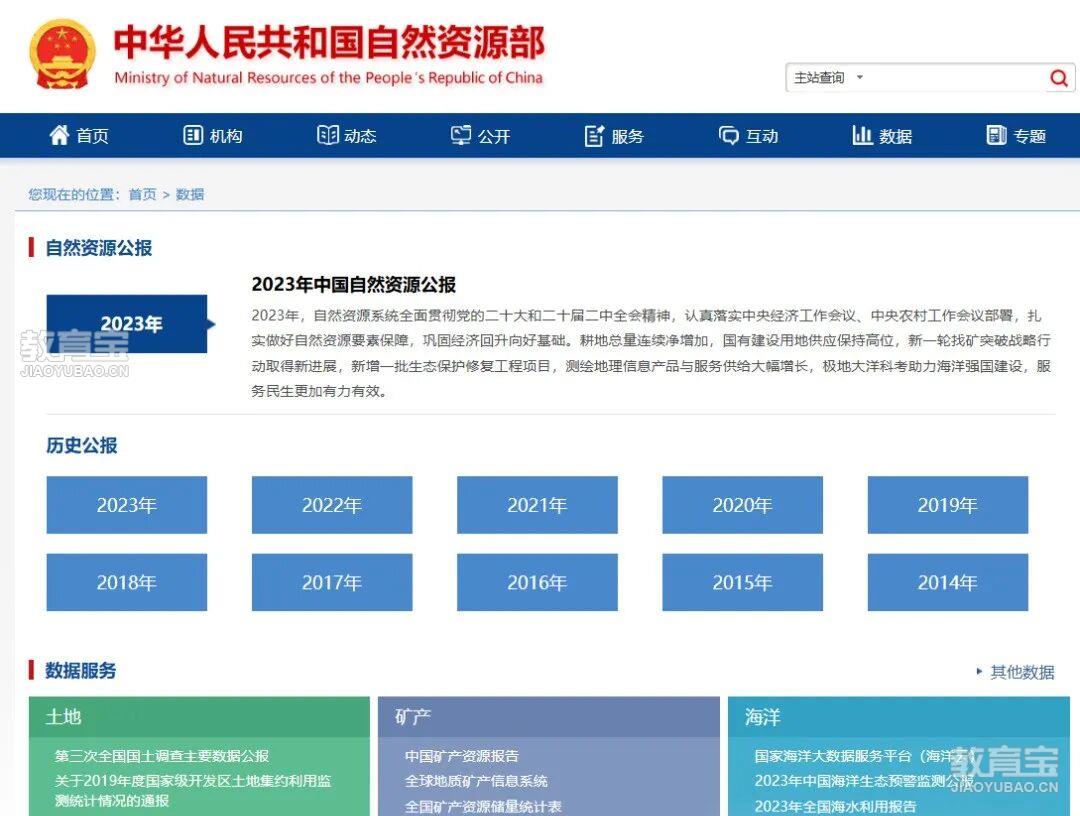
Task: Open 中国矿产资源报告 link
Action: (460, 756)
